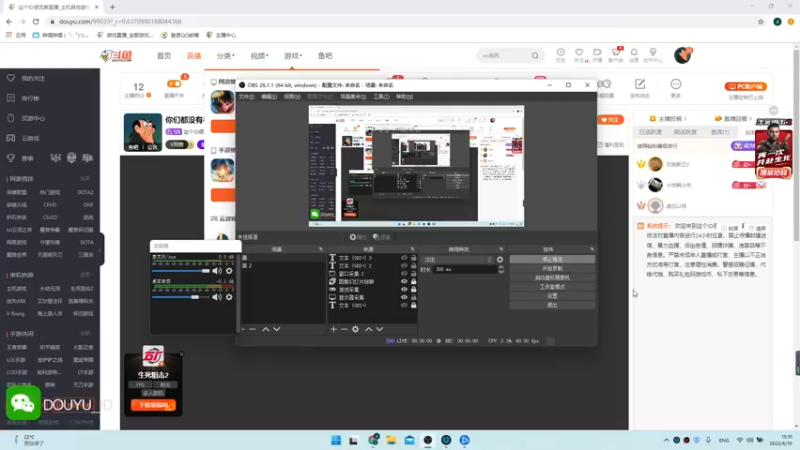Open the OBS 工具 menu

point(381,96)
